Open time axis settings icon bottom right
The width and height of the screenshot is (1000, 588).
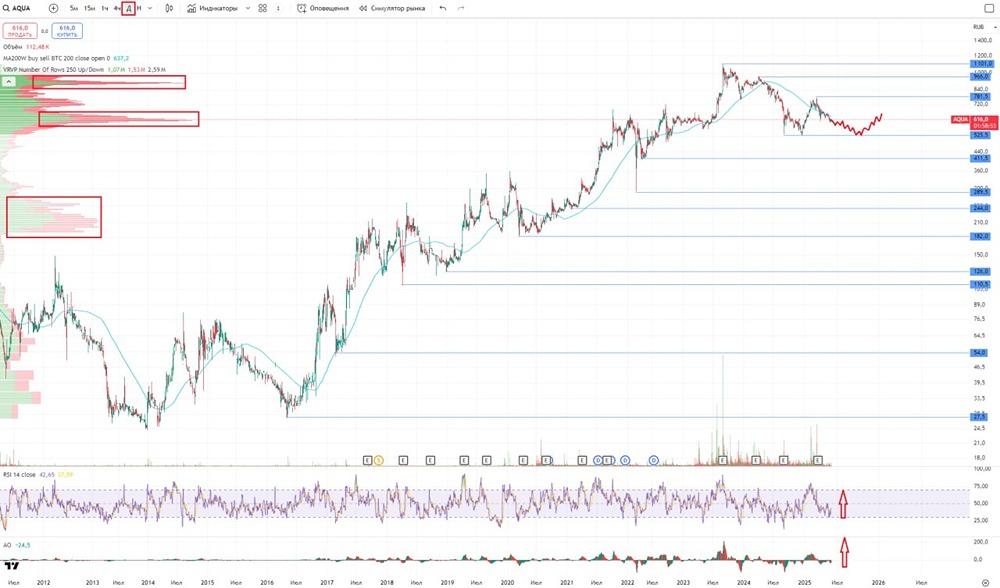(985, 582)
